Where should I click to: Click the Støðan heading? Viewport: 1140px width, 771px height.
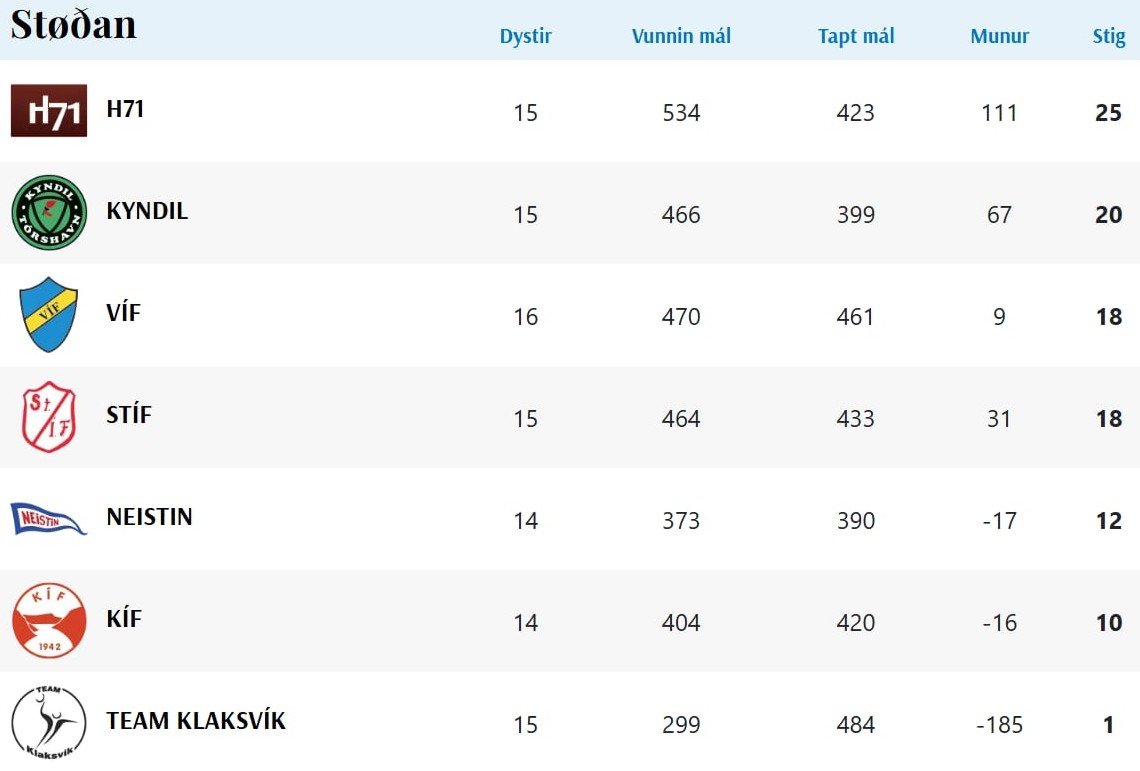73,25
